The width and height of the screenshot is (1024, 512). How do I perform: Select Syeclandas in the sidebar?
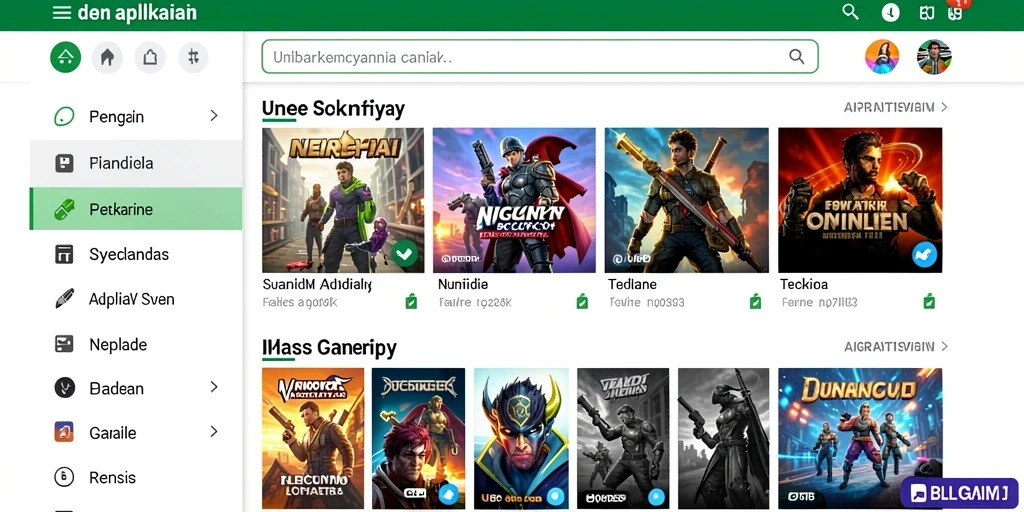[x=136, y=254]
